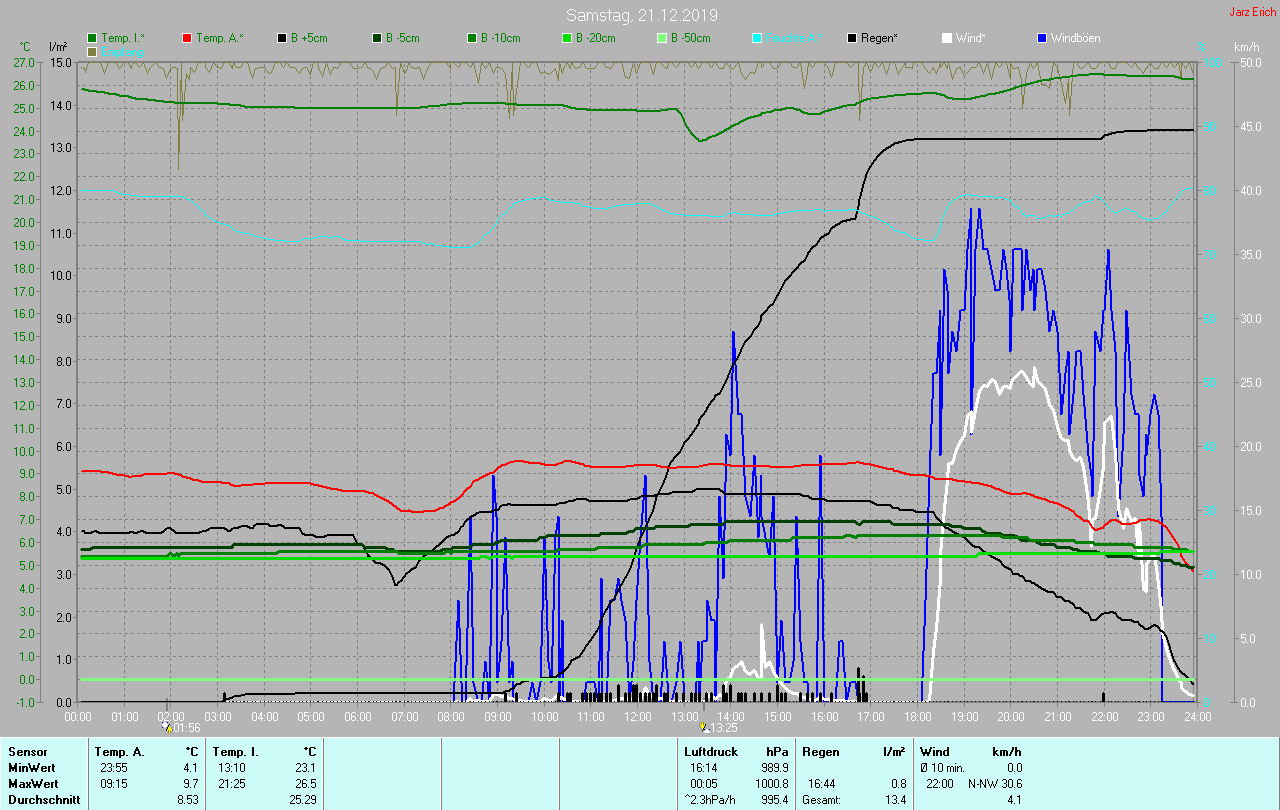Click the "Temp. A.*" legend label

(219, 38)
